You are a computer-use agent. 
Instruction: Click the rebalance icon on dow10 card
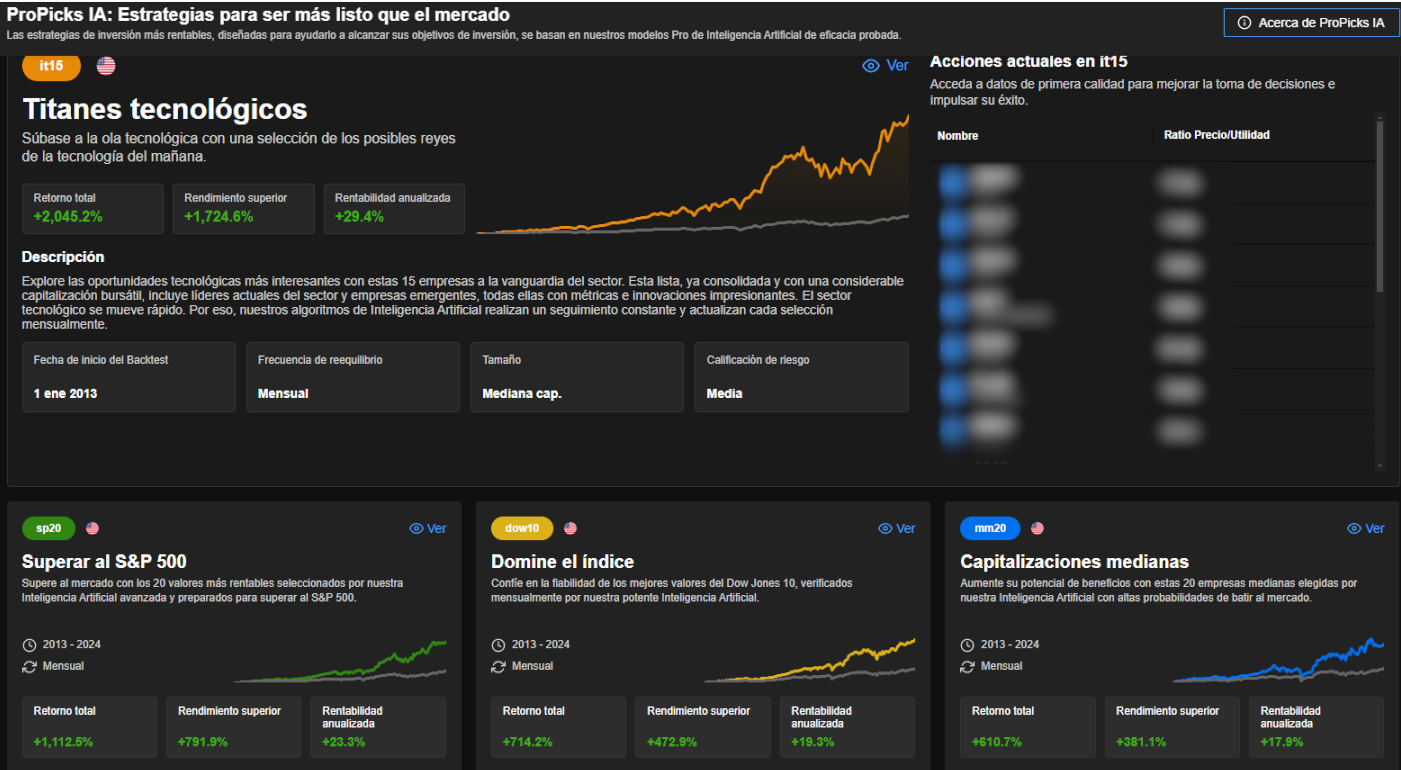(498, 666)
